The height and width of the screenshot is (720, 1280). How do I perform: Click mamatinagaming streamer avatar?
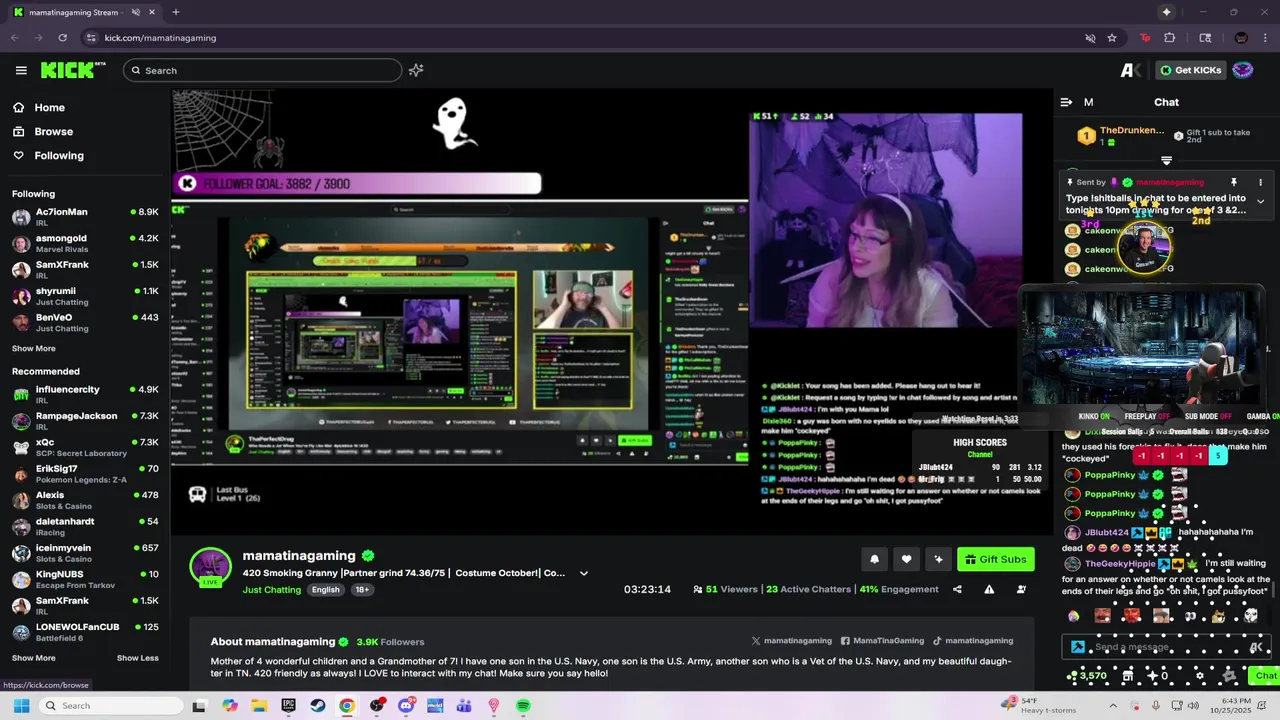tap(211, 567)
